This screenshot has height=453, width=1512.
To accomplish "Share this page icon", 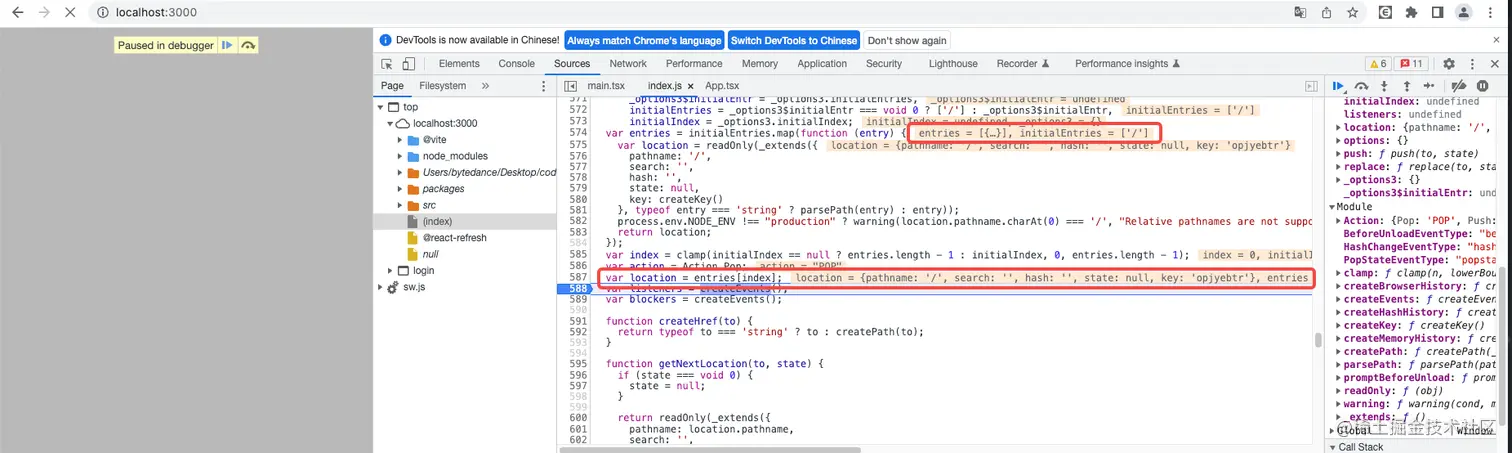I will 1326,13.
